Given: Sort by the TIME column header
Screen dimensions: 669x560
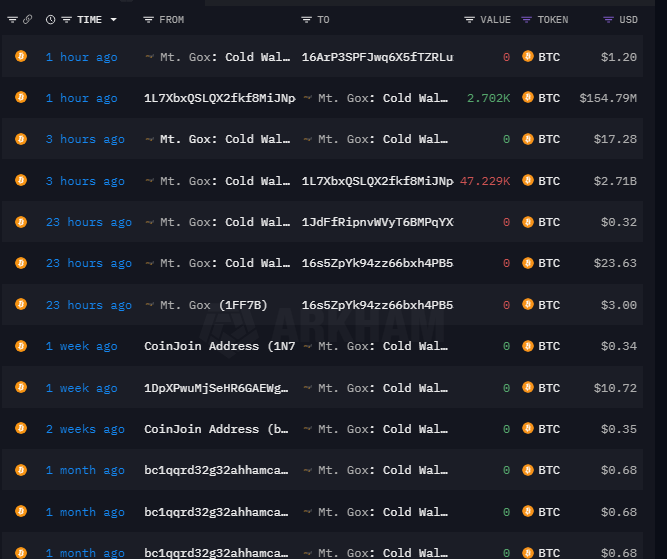Looking at the screenshot, I should coord(89,20).
